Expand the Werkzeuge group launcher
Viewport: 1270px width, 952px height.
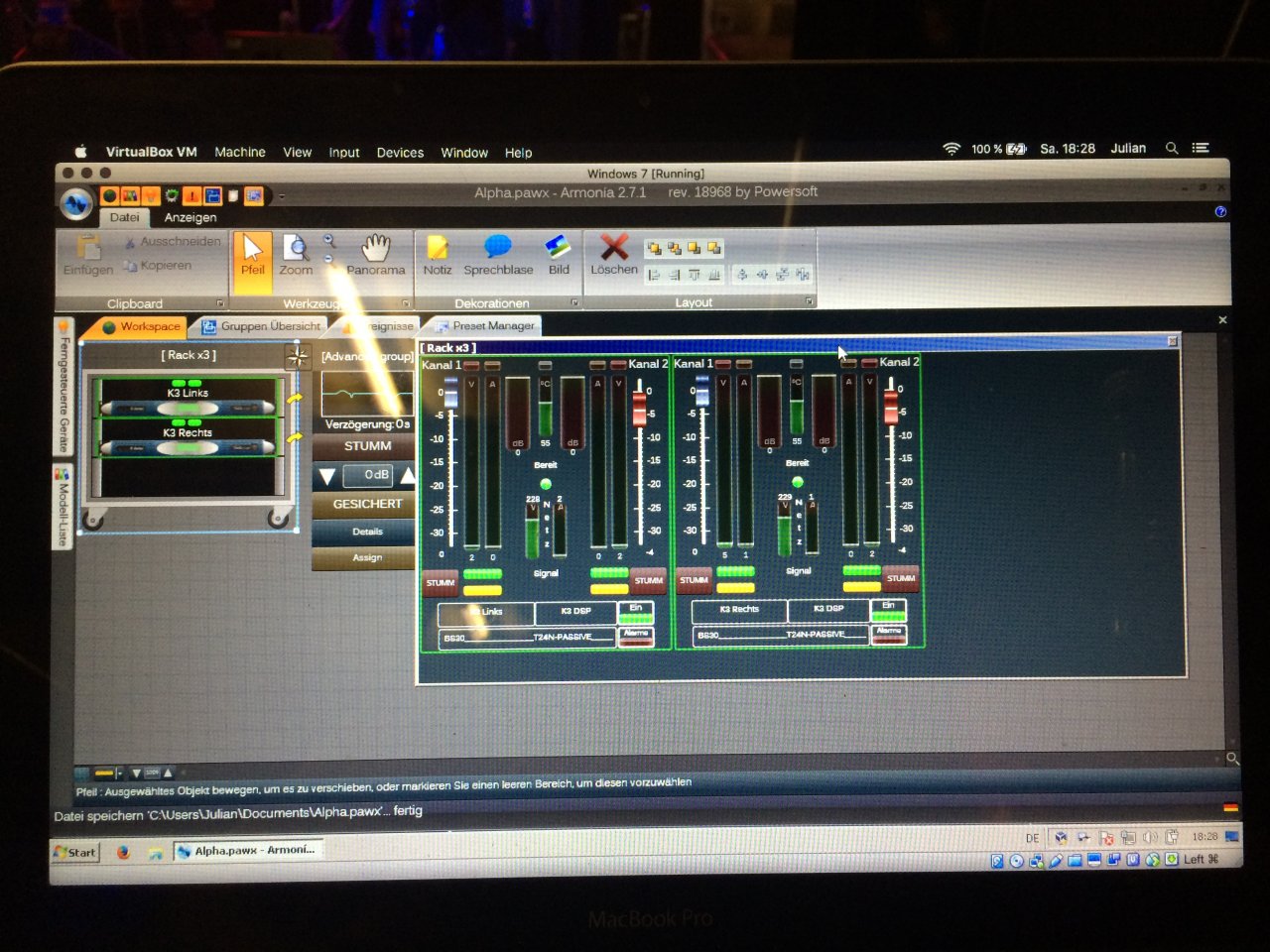click(x=406, y=303)
